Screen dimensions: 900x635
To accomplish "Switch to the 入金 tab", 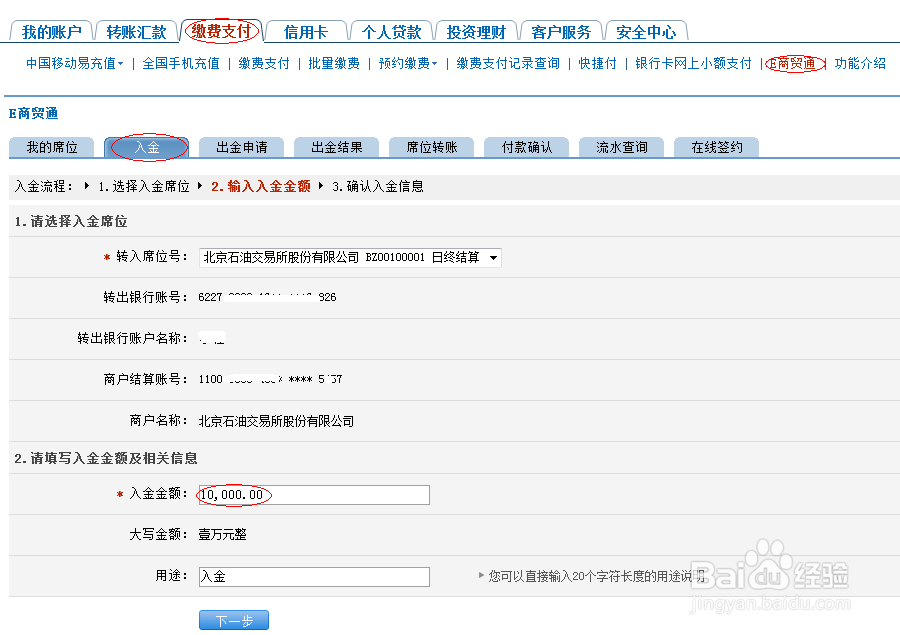I will point(146,146).
